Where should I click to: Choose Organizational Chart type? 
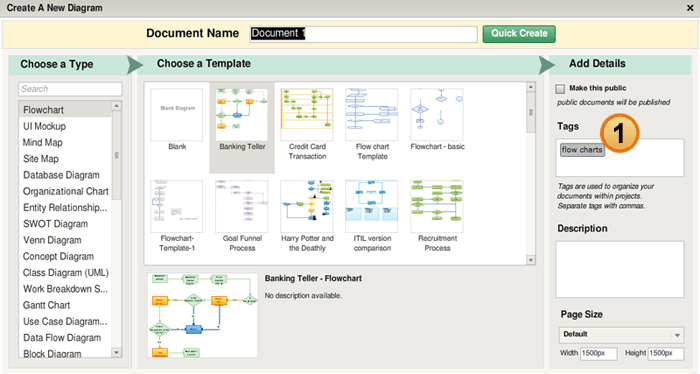point(65,191)
